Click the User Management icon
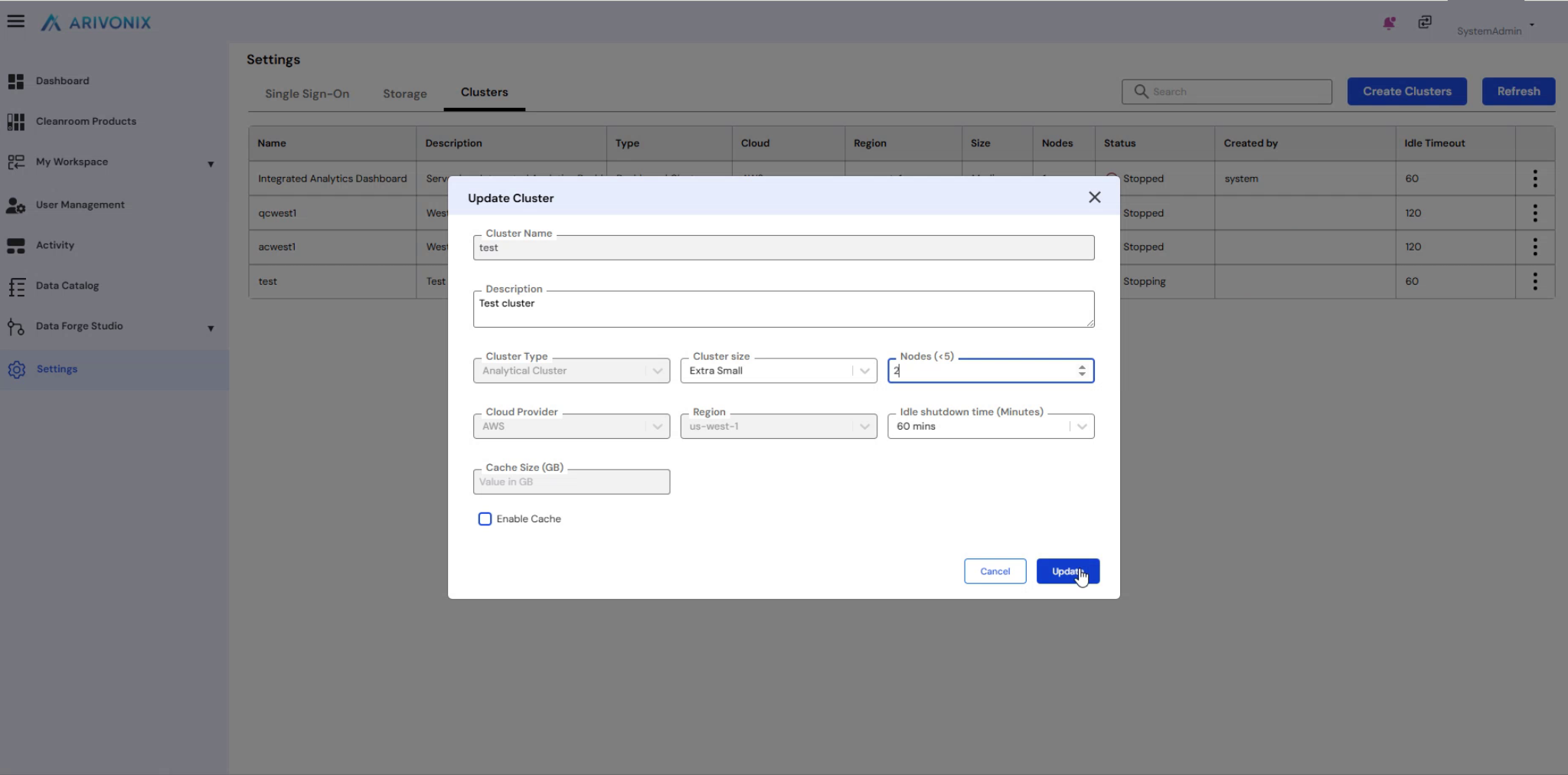 tap(16, 205)
